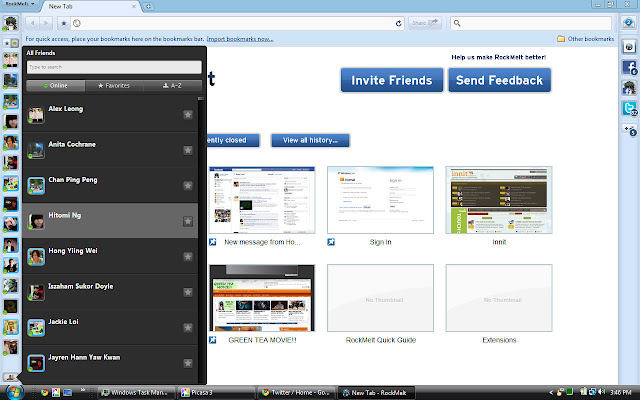Viewport: 640px width, 400px height.
Task: Mark Hong Yiing Wei as favorite
Action: [x=188, y=257]
